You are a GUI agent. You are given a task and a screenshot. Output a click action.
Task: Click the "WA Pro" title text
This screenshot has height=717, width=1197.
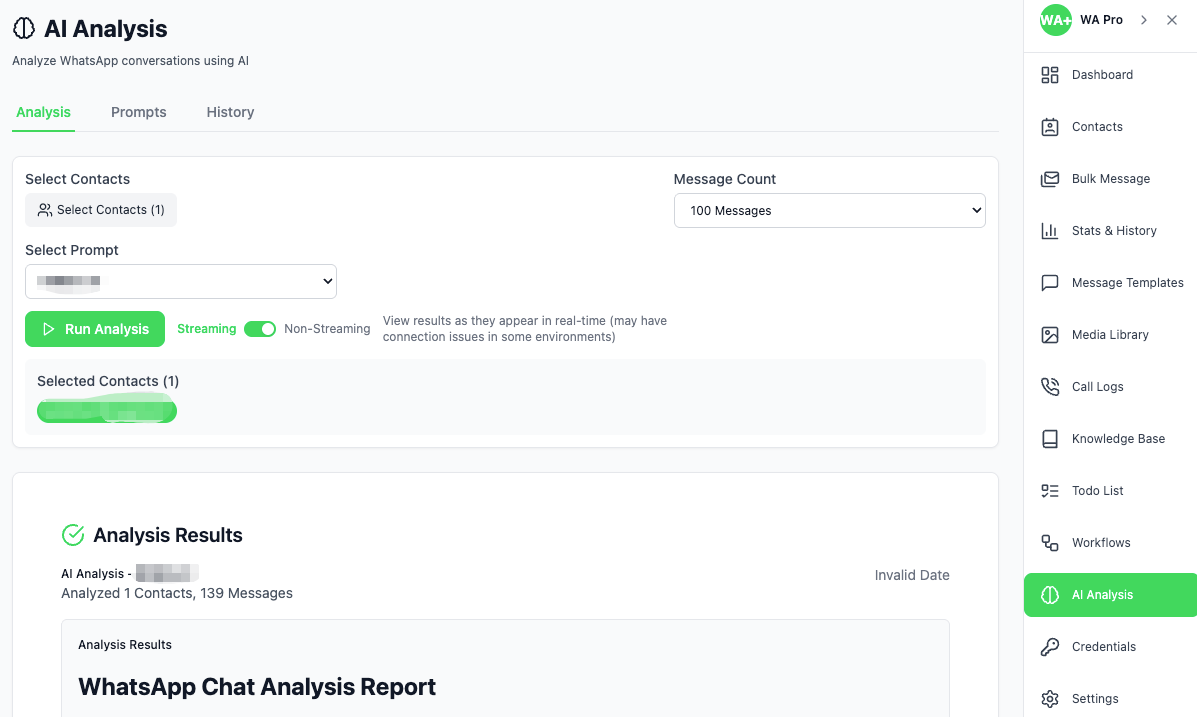point(1101,20)
